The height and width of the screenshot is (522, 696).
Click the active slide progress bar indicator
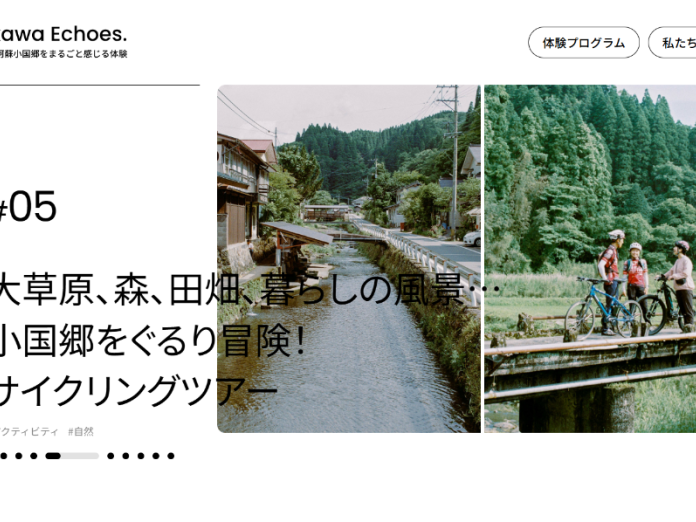[72, 456]
